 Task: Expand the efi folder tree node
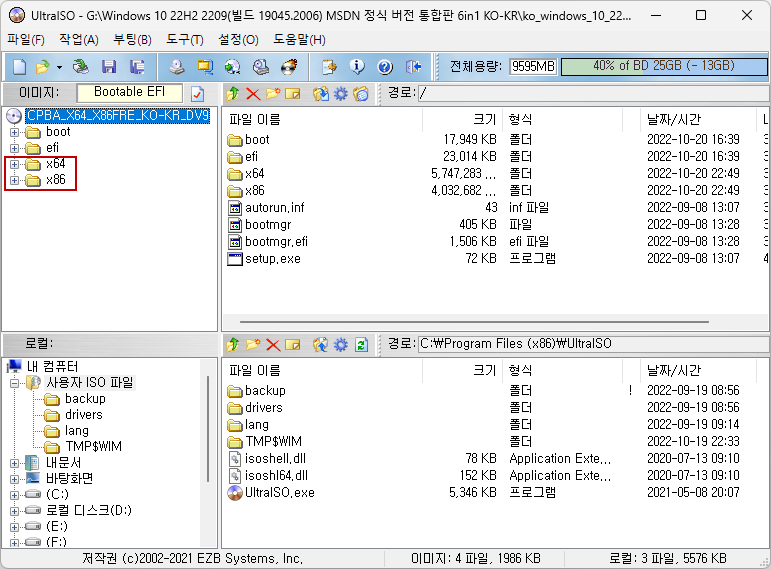click(14, 148)
